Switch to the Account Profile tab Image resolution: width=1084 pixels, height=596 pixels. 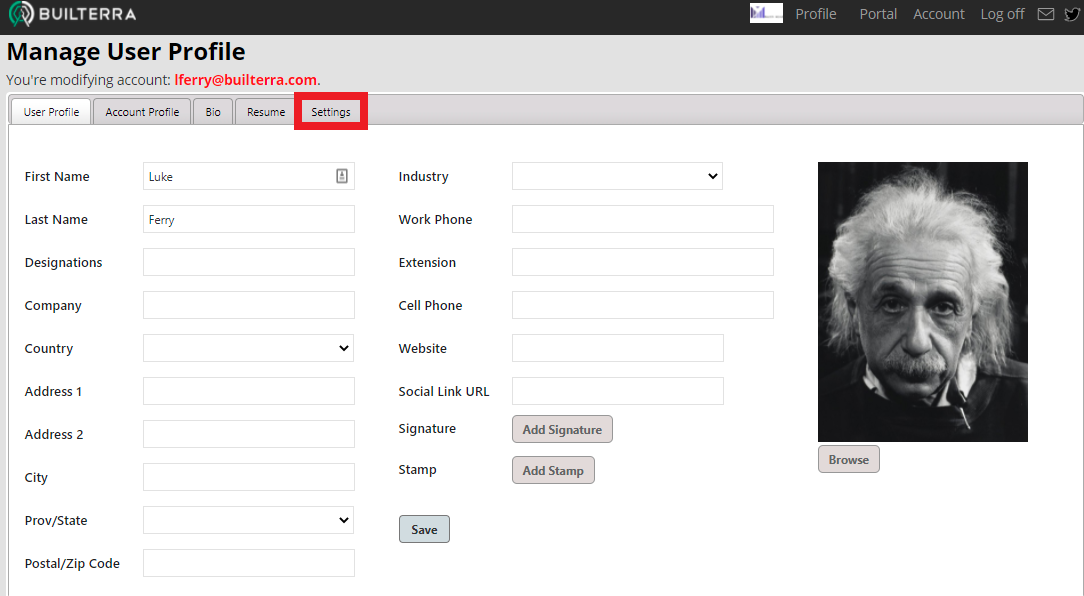142,112
